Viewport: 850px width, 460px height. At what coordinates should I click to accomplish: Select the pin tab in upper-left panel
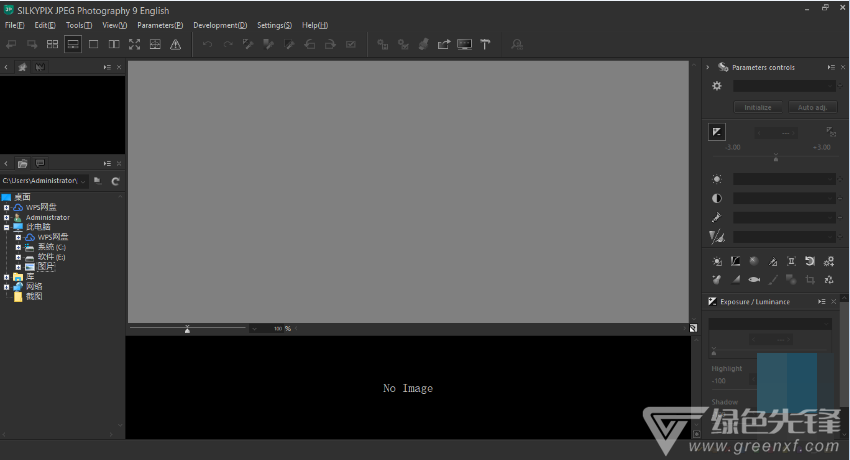tap(22, 67)
